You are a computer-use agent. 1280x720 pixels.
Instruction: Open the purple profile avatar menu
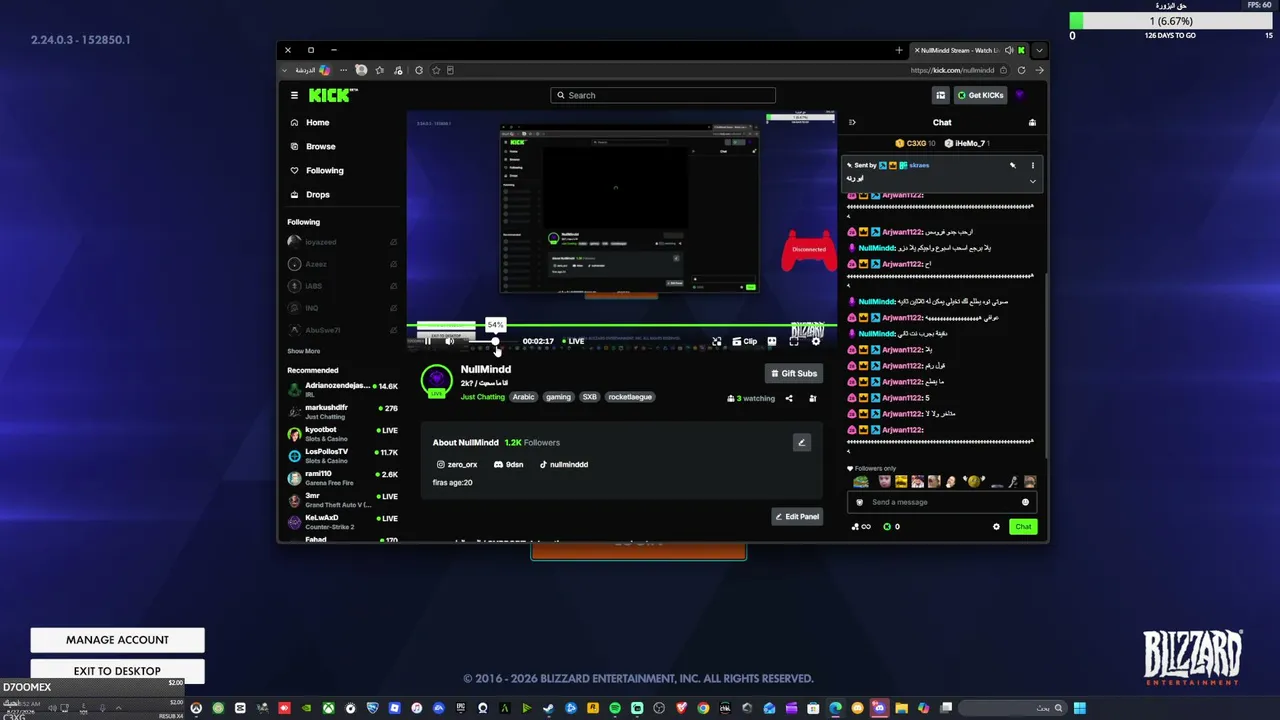click(1020, 95)
